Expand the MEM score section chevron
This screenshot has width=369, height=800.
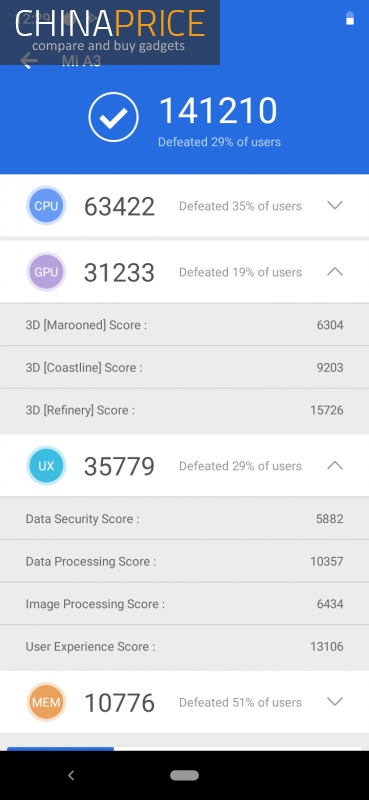coord(335,702)
